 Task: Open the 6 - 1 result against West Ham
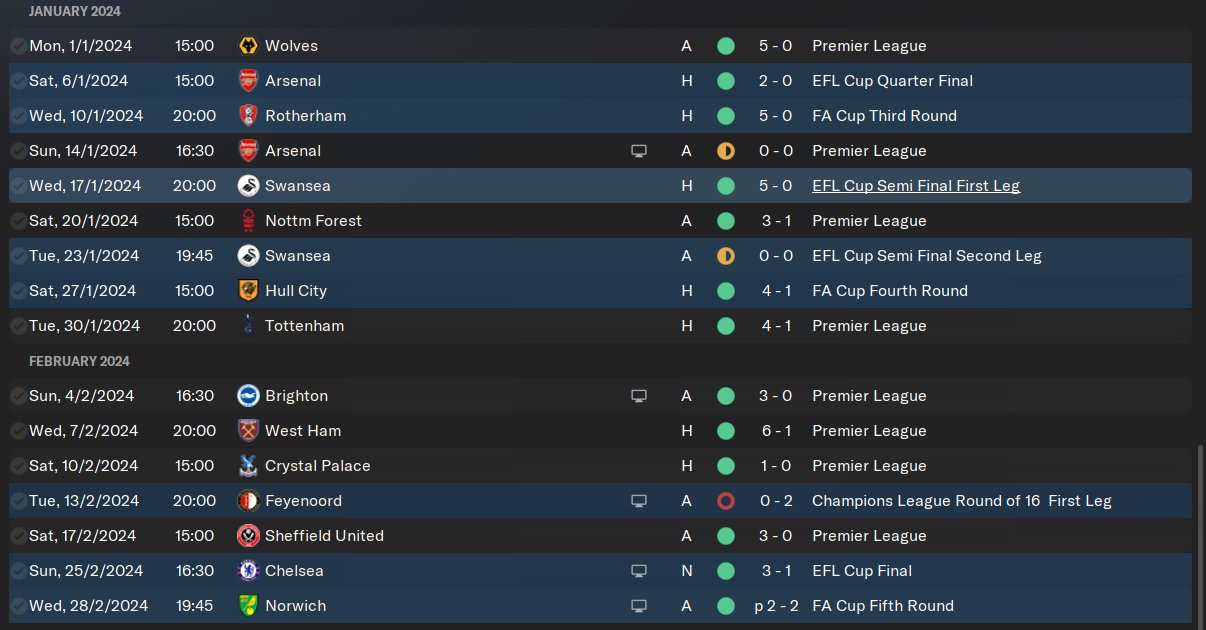(776, 431)
